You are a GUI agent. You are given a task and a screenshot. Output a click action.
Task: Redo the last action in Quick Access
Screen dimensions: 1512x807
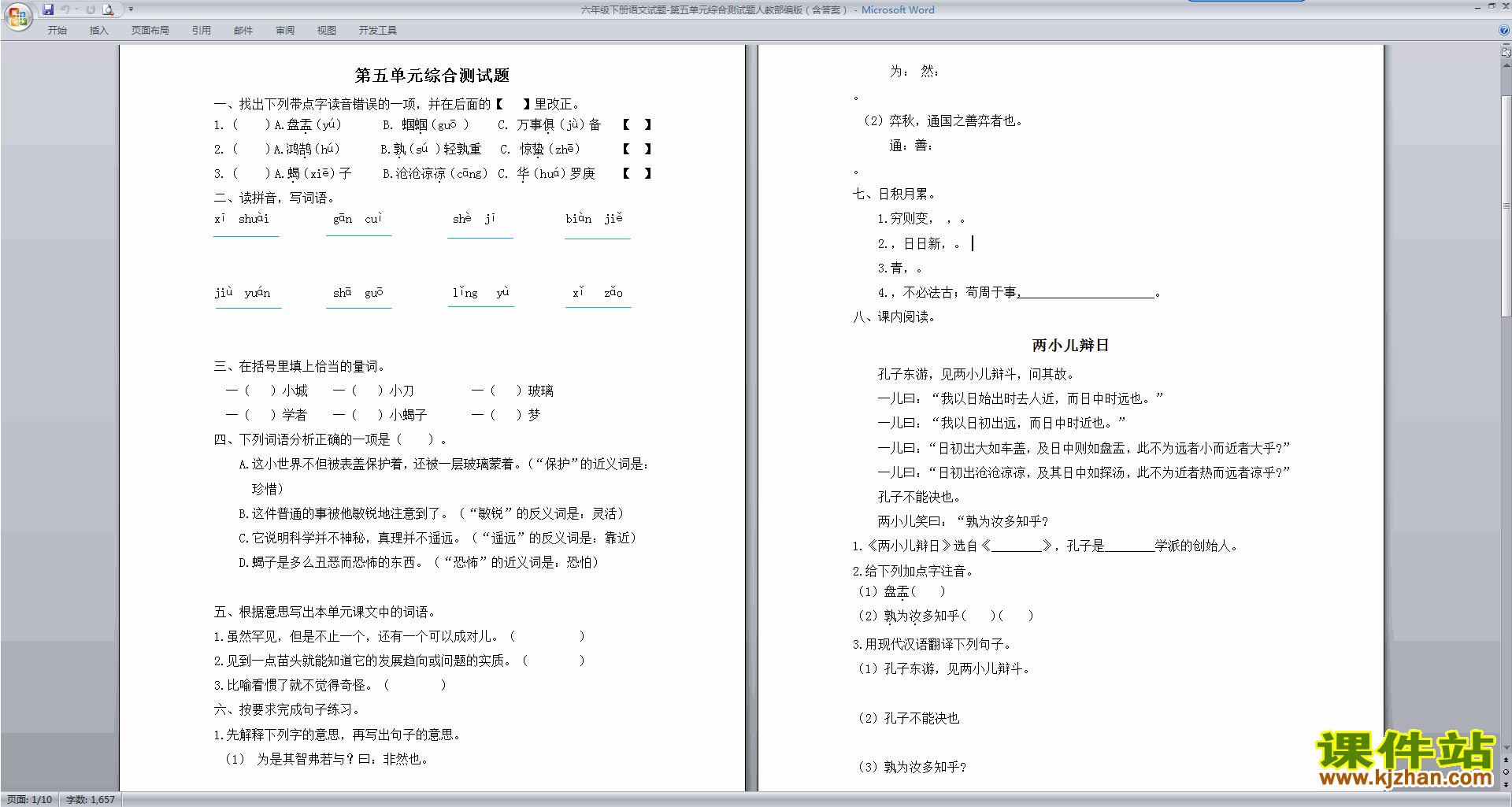(x=91, y=9)
